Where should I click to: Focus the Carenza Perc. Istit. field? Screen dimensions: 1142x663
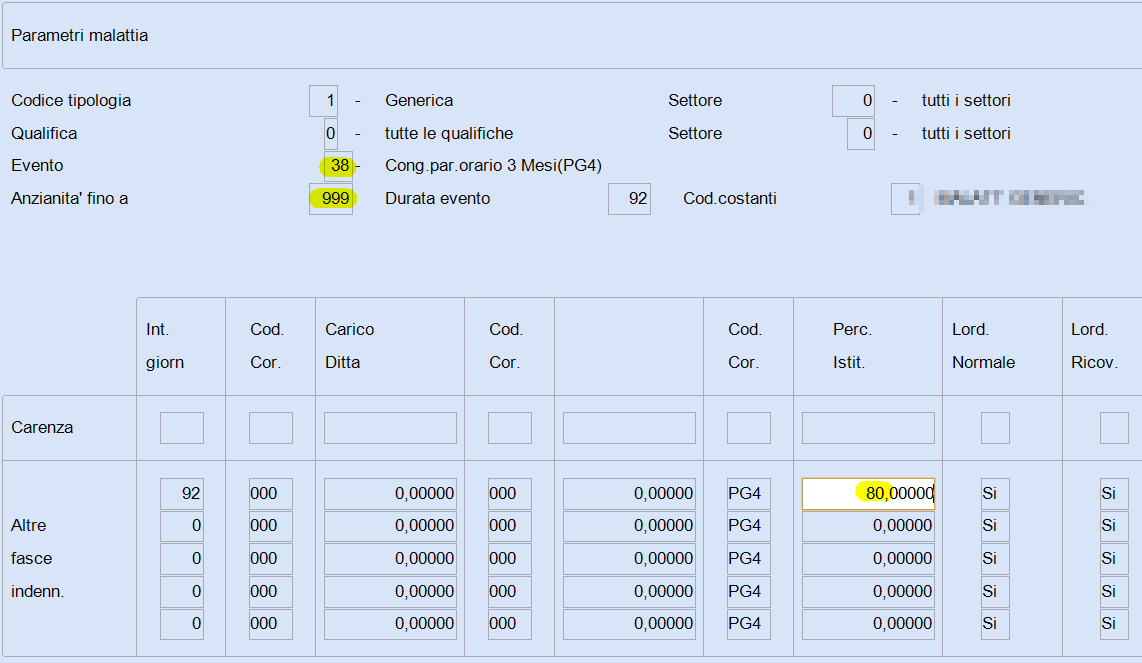[868, 428]
